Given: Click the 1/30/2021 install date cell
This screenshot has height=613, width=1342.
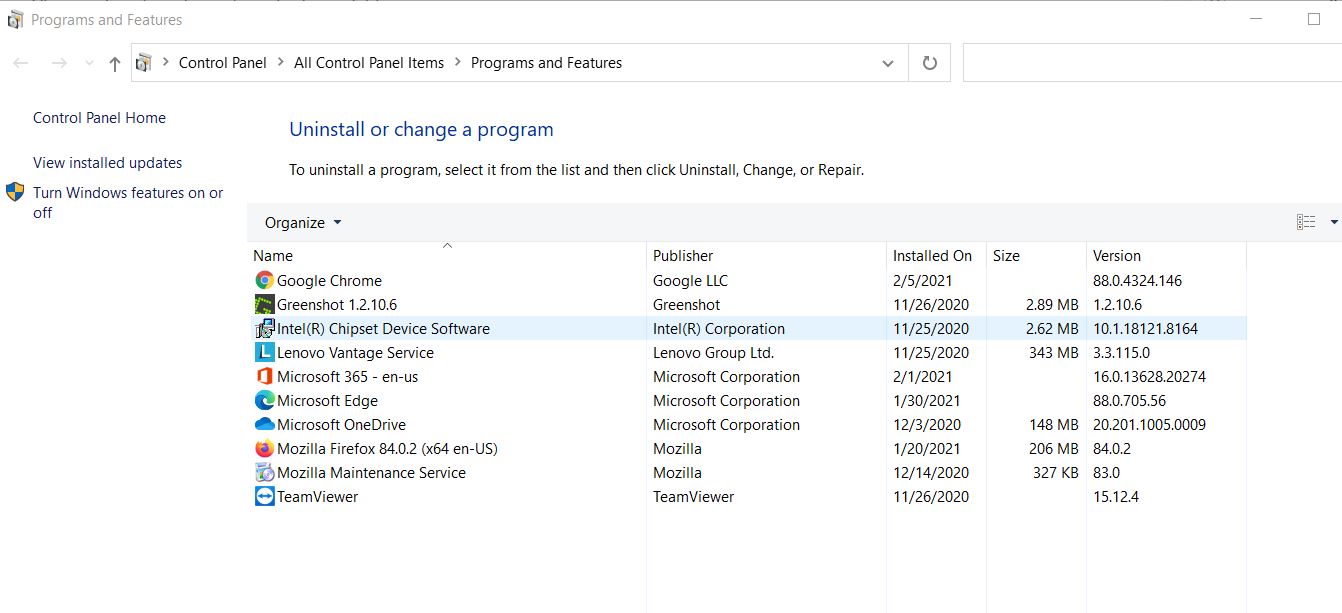Looking at the screenshot, I should coord(926,401).
